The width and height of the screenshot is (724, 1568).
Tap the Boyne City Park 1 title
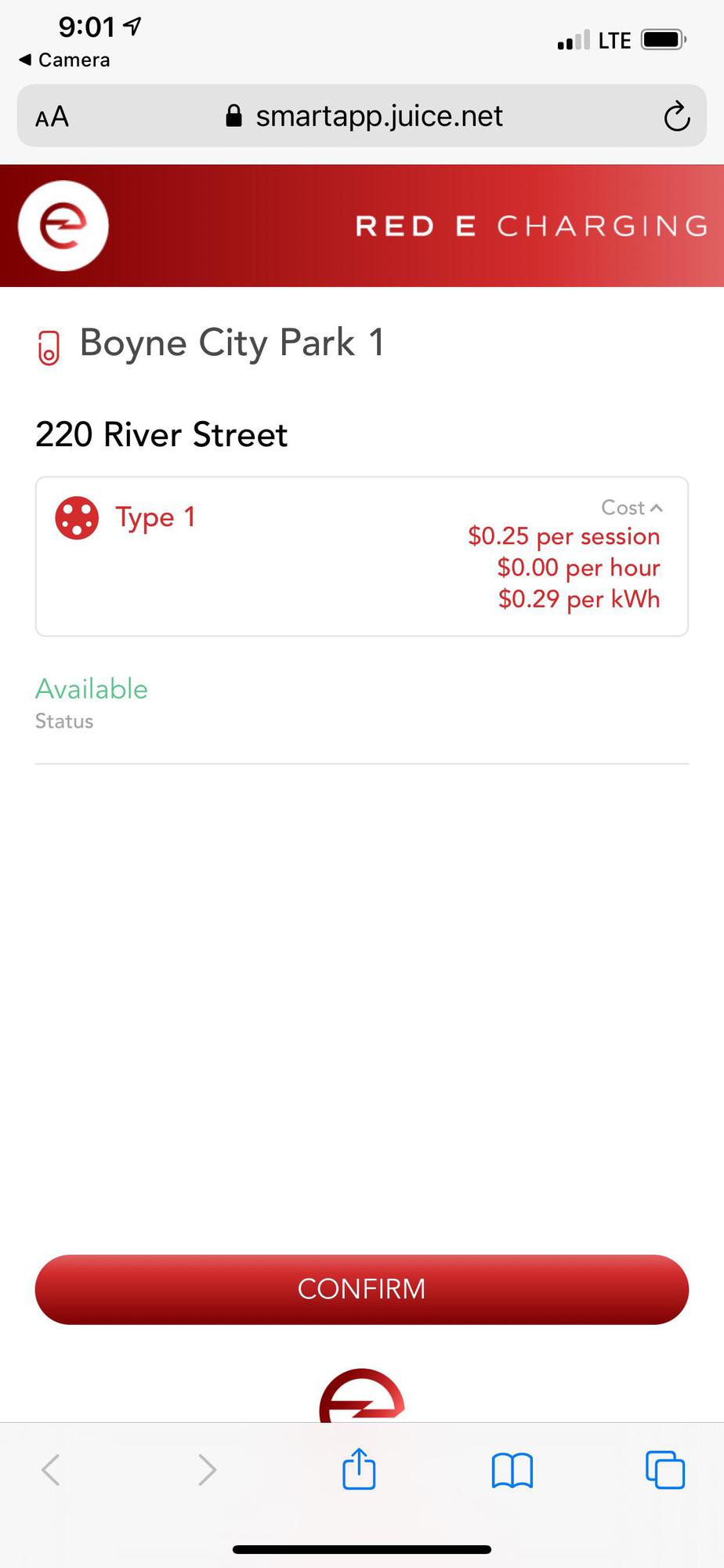click(232, 343)
